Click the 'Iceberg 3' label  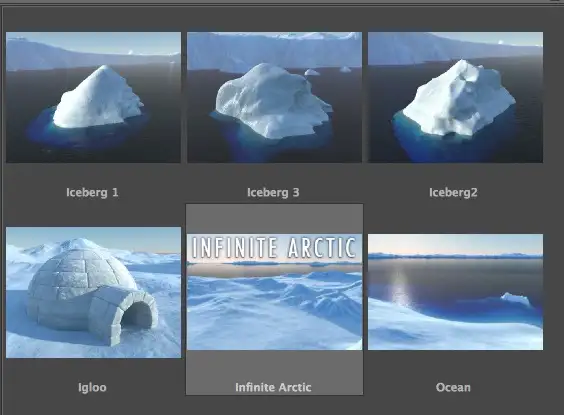point(273,193)
